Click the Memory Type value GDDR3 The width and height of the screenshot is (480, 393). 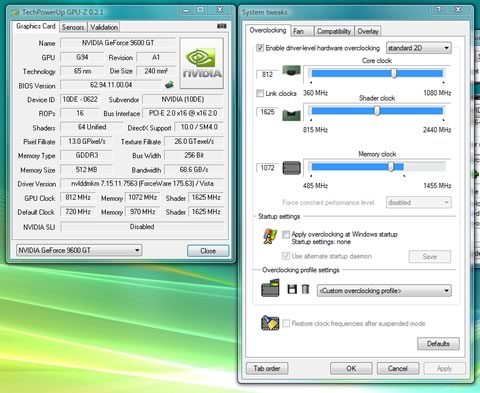tap(87, 155)
